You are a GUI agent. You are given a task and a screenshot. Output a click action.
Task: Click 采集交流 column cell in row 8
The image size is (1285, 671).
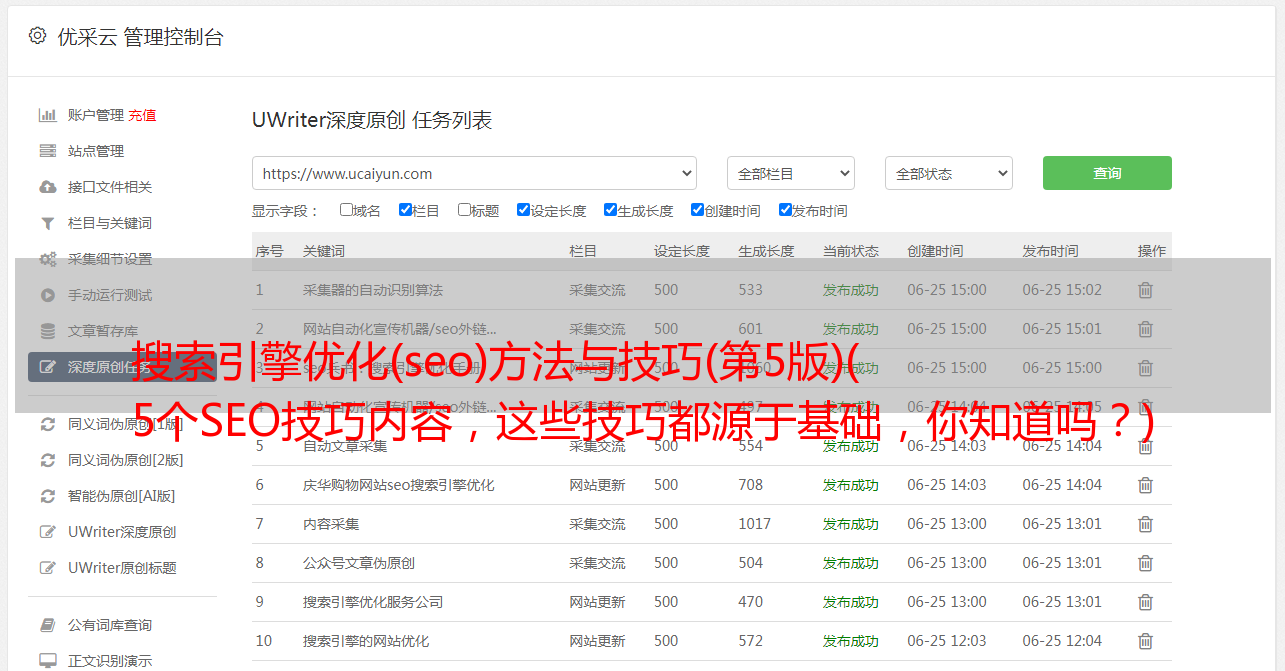(597, 563)
